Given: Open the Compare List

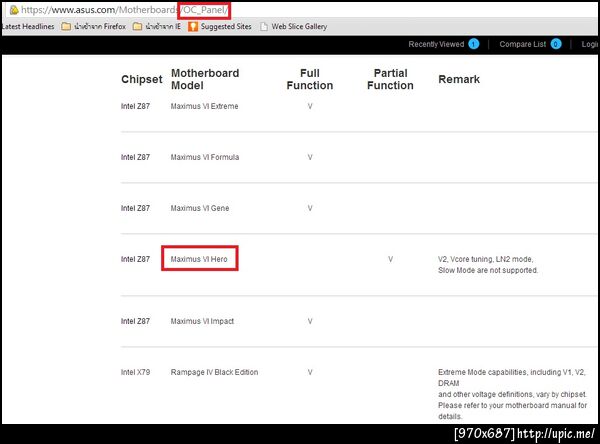Looking at the screenshot, I should [523, 44].
